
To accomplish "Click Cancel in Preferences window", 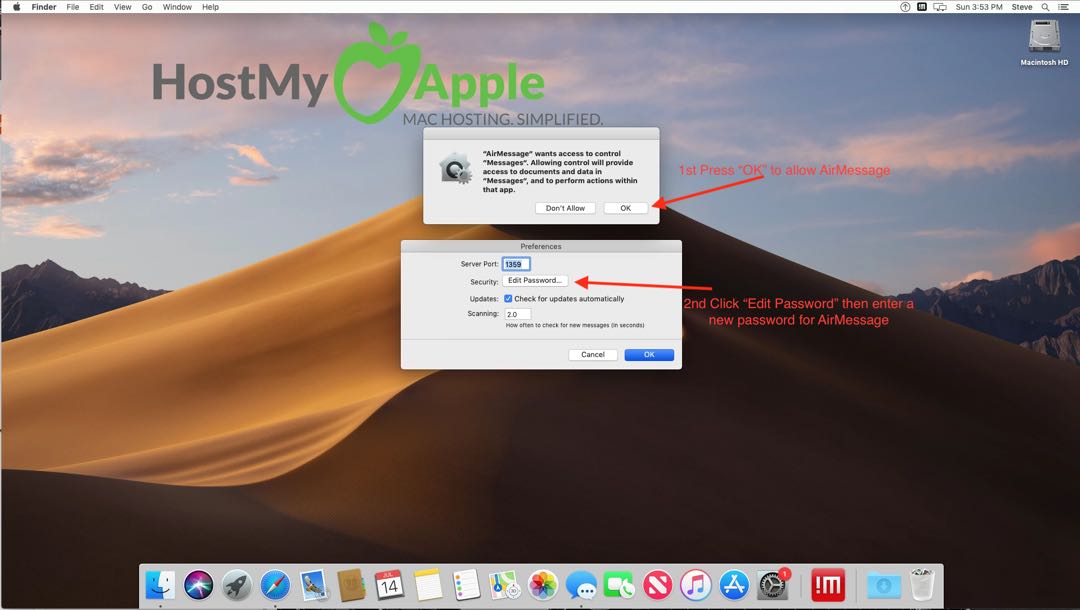I will click(592, 355).
